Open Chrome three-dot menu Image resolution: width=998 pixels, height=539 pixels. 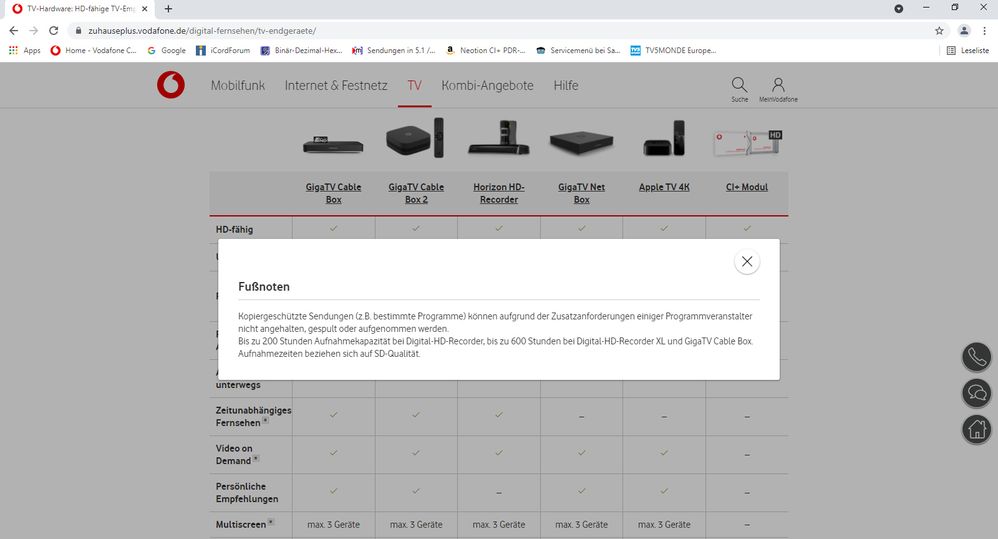point(985,31)
